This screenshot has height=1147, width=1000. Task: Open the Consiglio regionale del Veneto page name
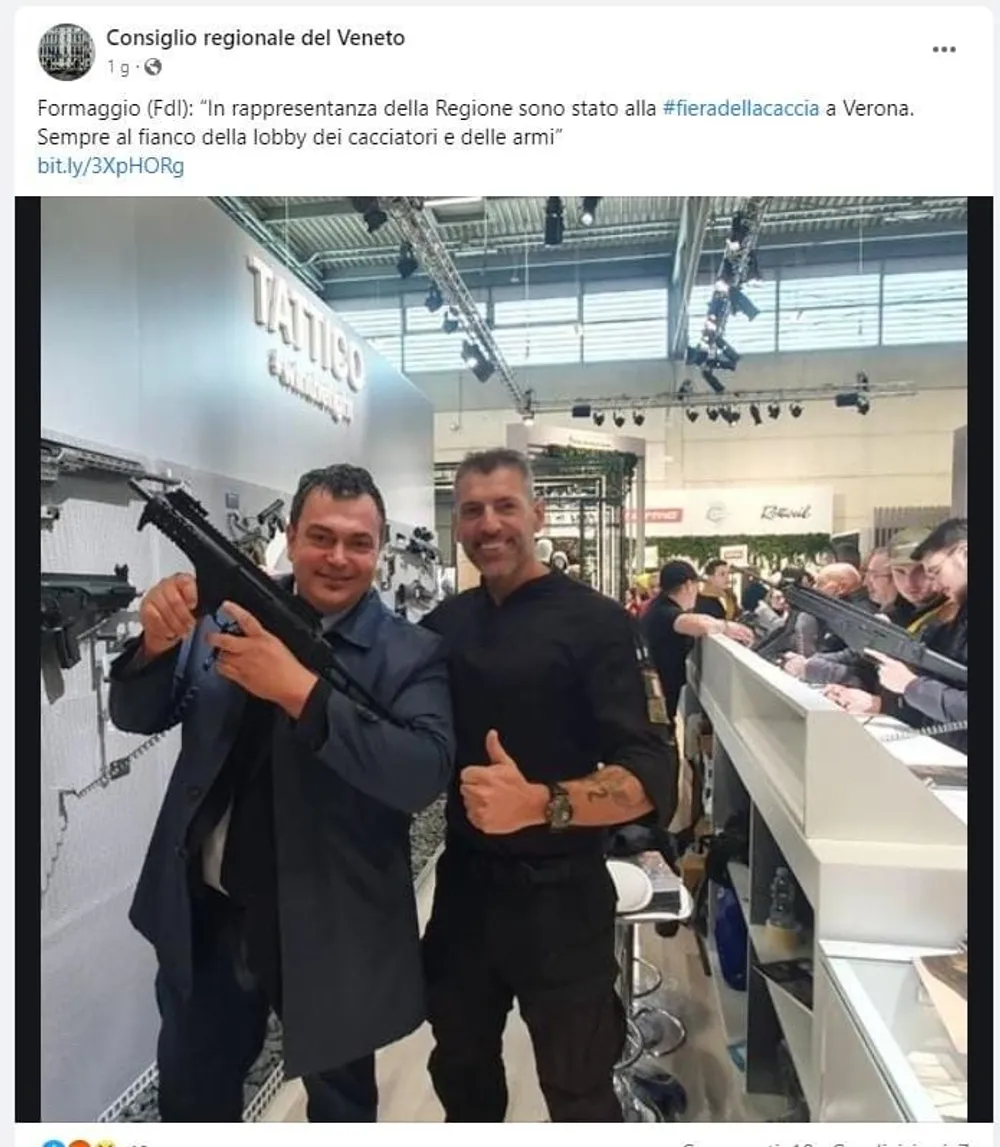(x=255, y=37)
